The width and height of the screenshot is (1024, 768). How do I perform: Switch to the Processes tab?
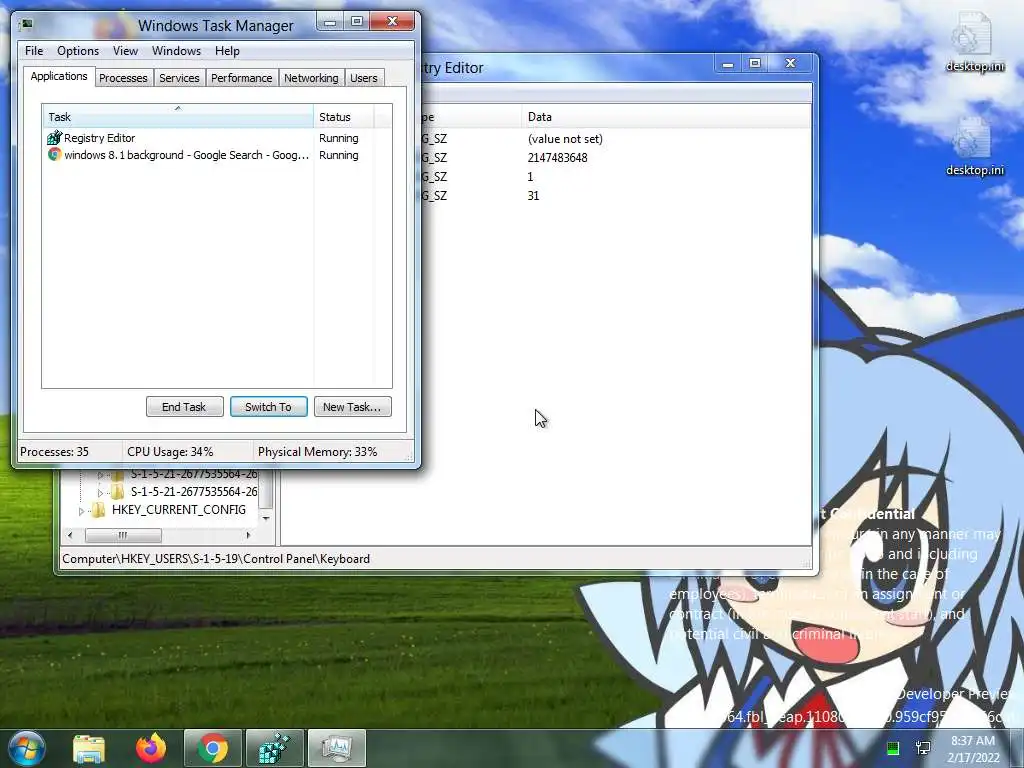coord(123,78)
